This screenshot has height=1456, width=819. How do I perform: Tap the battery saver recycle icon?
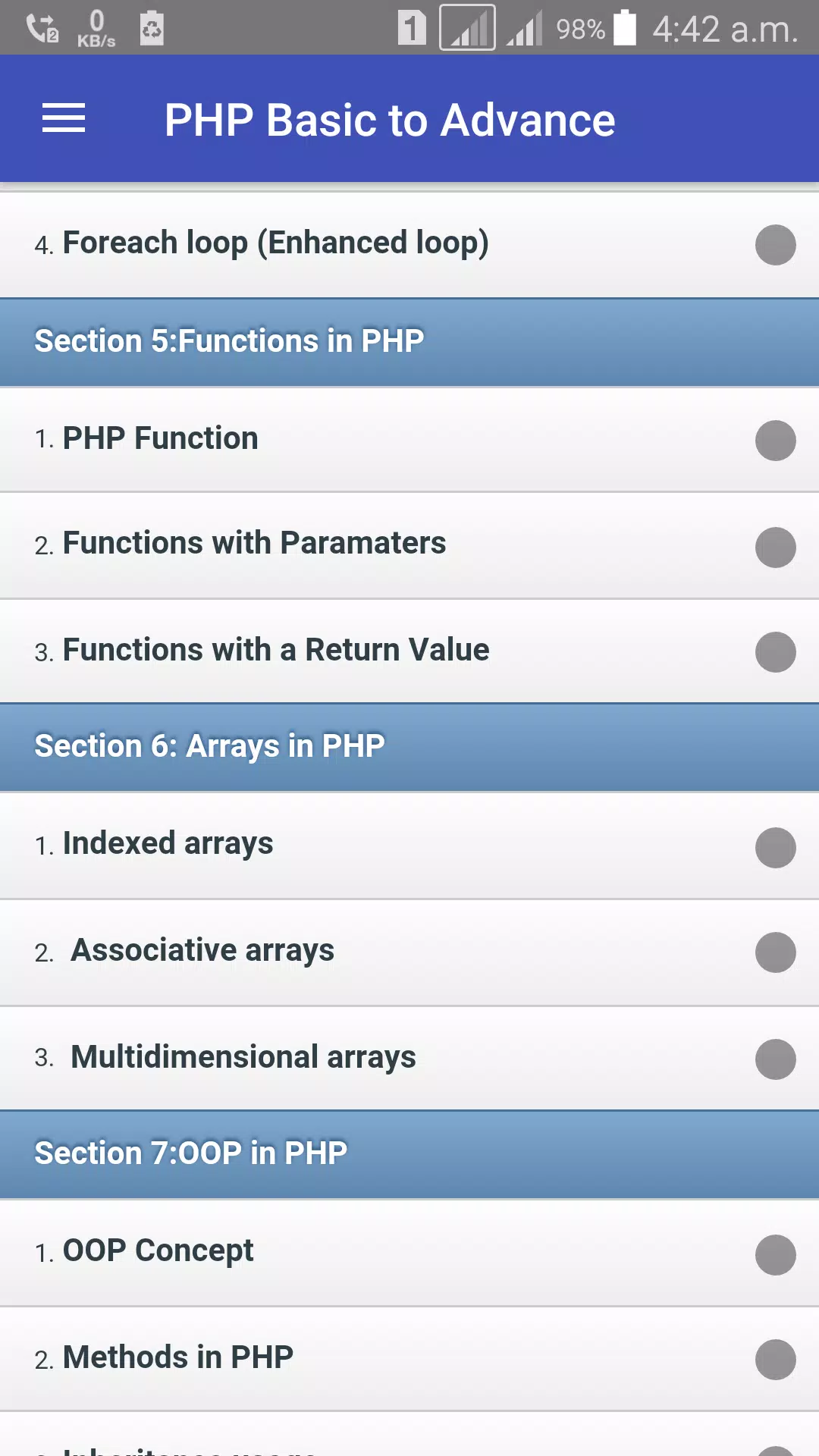(x=152, y=28)
